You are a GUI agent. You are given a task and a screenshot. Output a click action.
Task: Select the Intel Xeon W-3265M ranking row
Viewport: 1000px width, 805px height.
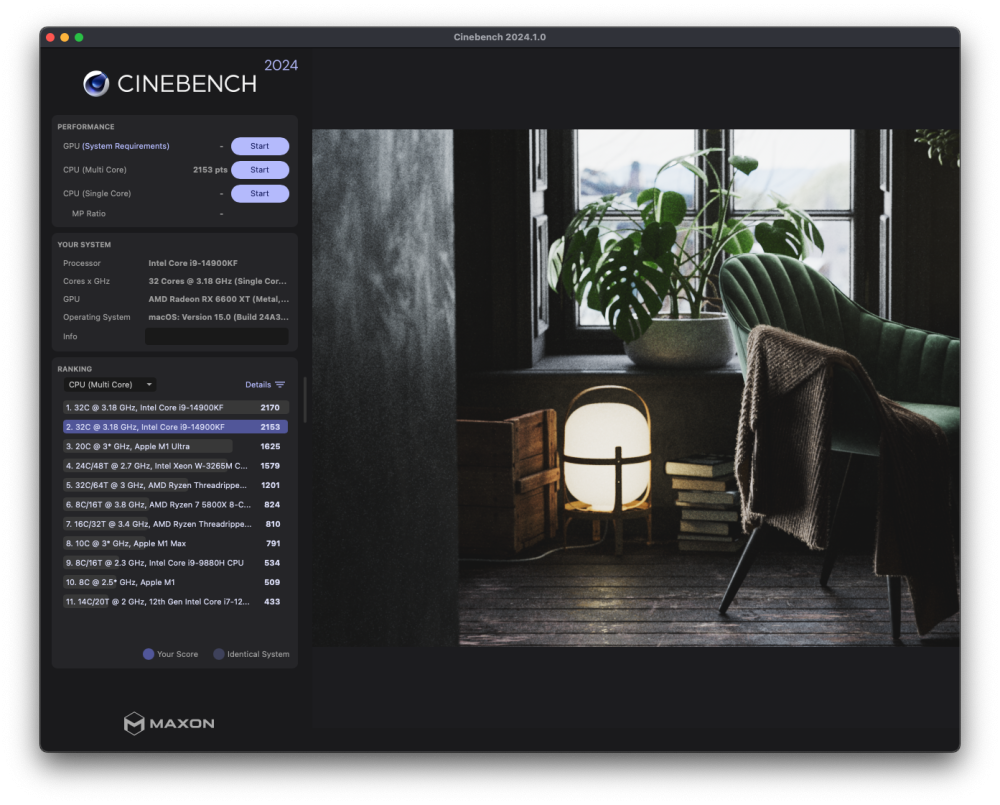175,466
